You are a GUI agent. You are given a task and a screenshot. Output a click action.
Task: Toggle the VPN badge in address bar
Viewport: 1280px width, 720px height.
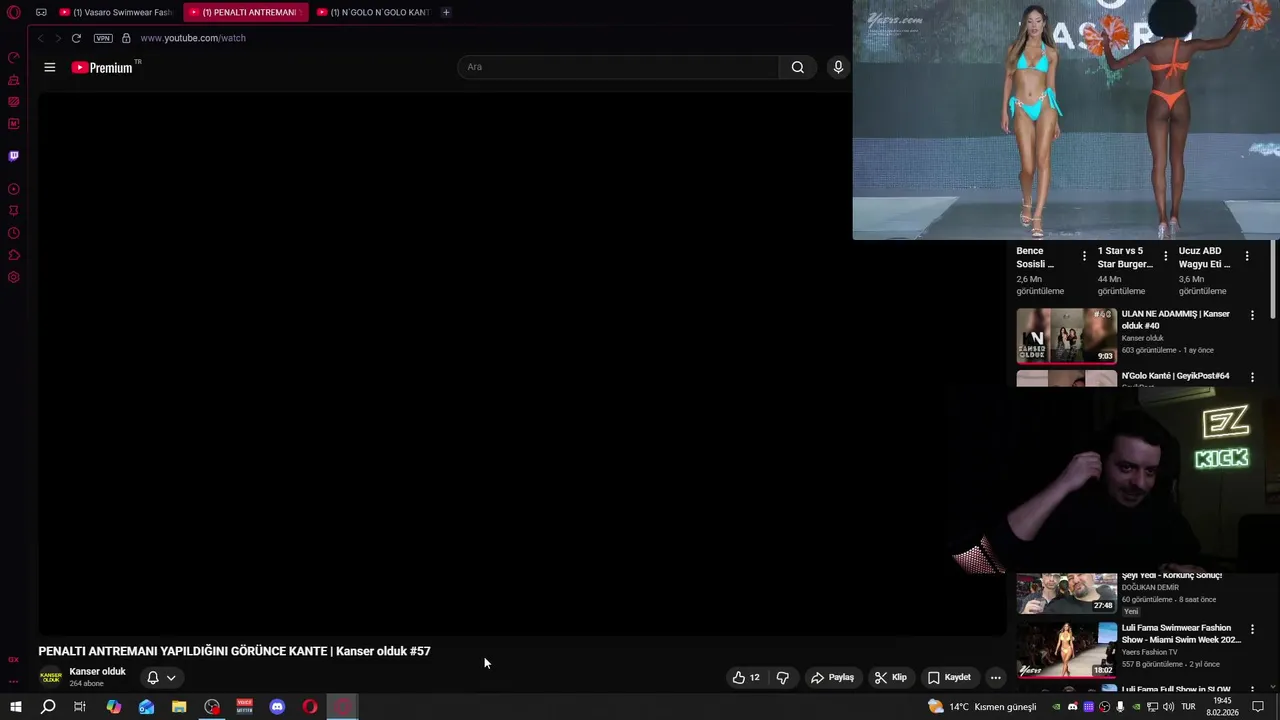[x=103, y=38]
